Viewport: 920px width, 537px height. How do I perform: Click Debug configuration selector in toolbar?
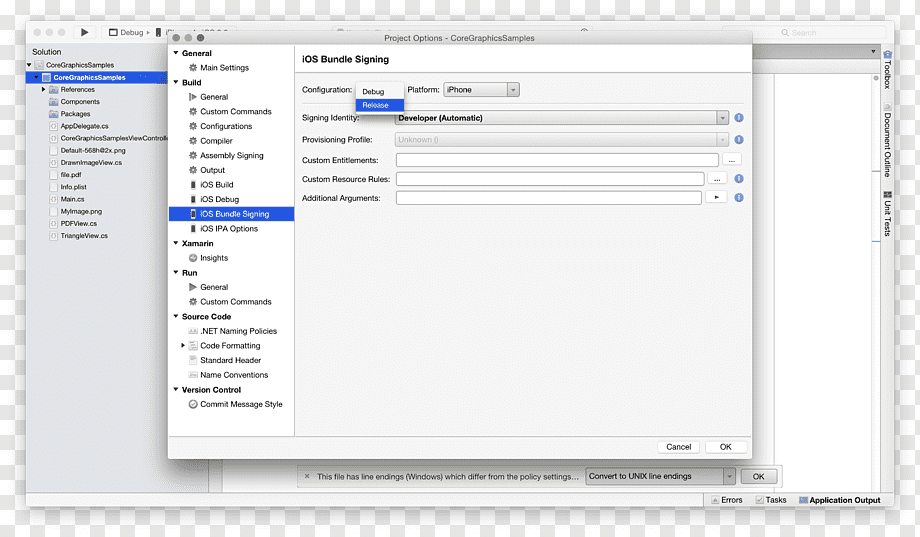pyautogui.click(x=128, y=32)
